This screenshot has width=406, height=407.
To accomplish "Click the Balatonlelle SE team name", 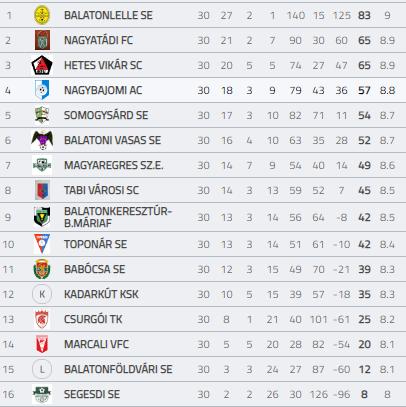I will (x=108, y=15).
